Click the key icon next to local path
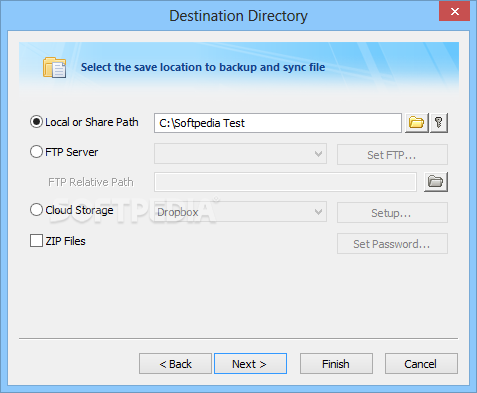Screen dimensions: 477x393 tap(439, 123)
